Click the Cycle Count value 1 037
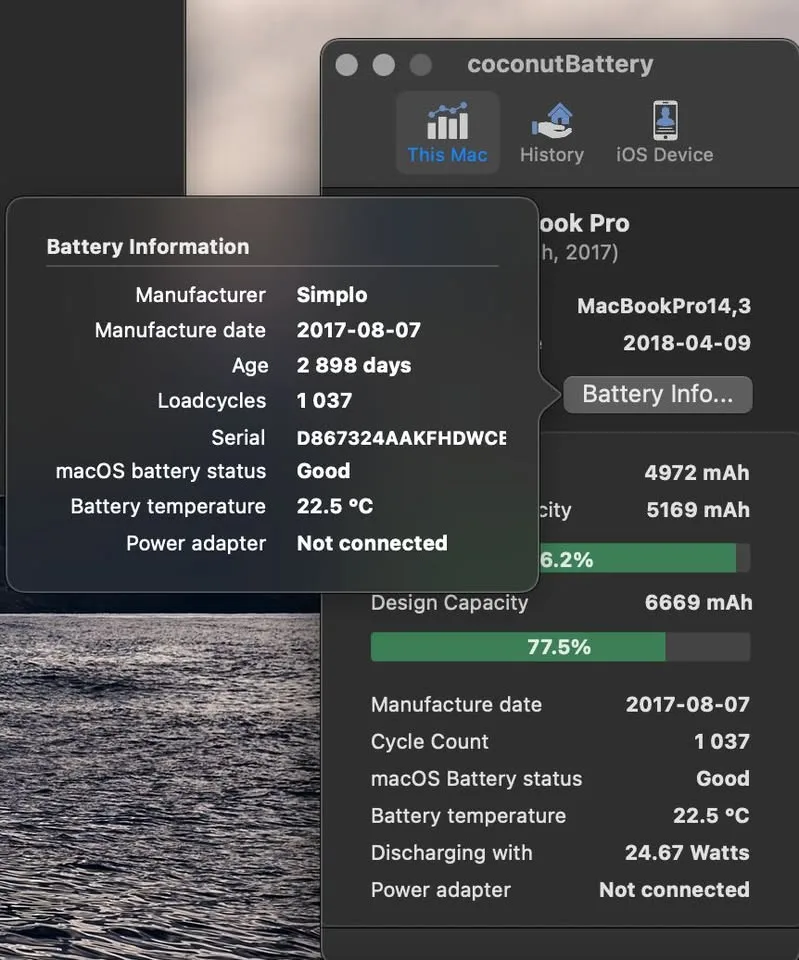Screen dimensions: 799x960 (722, 742)
